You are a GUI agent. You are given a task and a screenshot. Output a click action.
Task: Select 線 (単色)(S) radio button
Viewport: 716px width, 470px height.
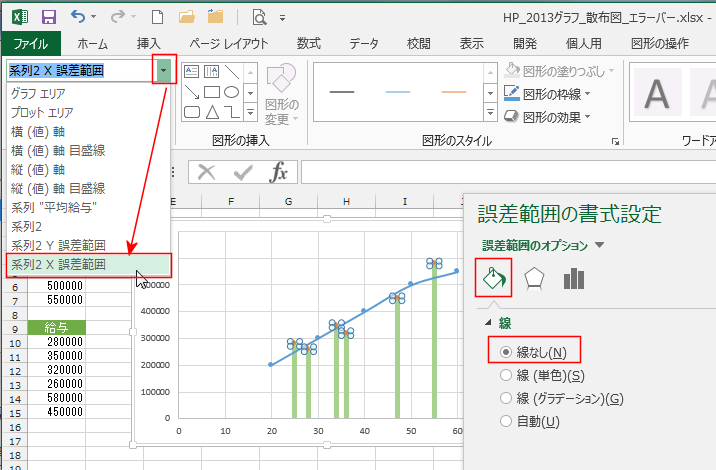(505, 375)
